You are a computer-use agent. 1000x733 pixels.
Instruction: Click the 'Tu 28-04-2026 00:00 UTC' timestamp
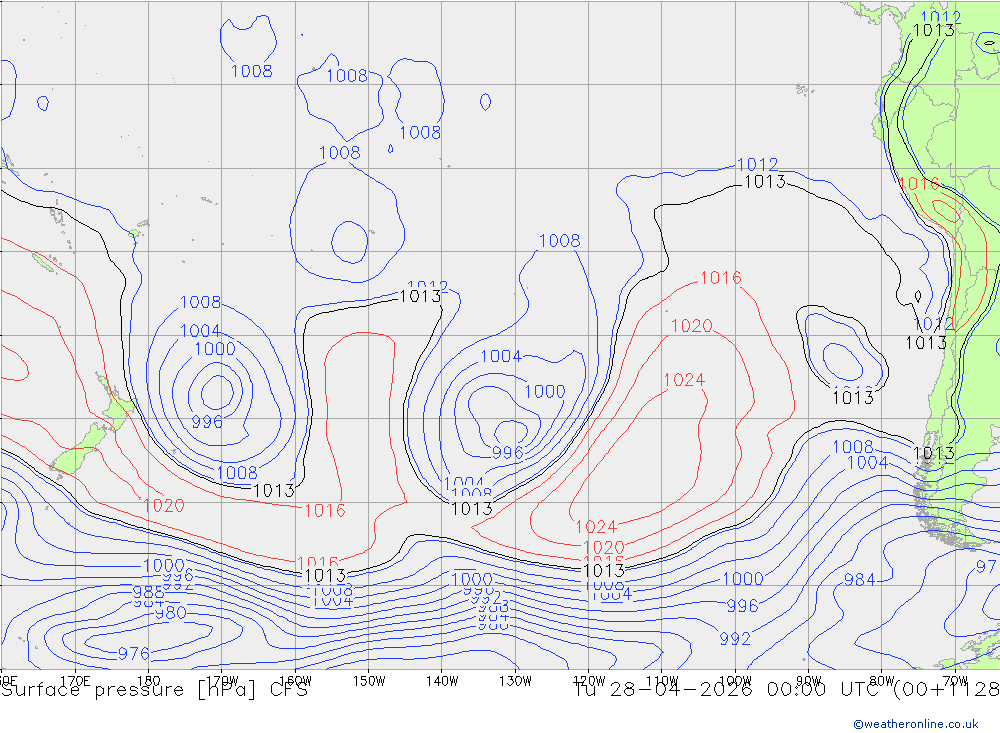[x=730, y=690]
